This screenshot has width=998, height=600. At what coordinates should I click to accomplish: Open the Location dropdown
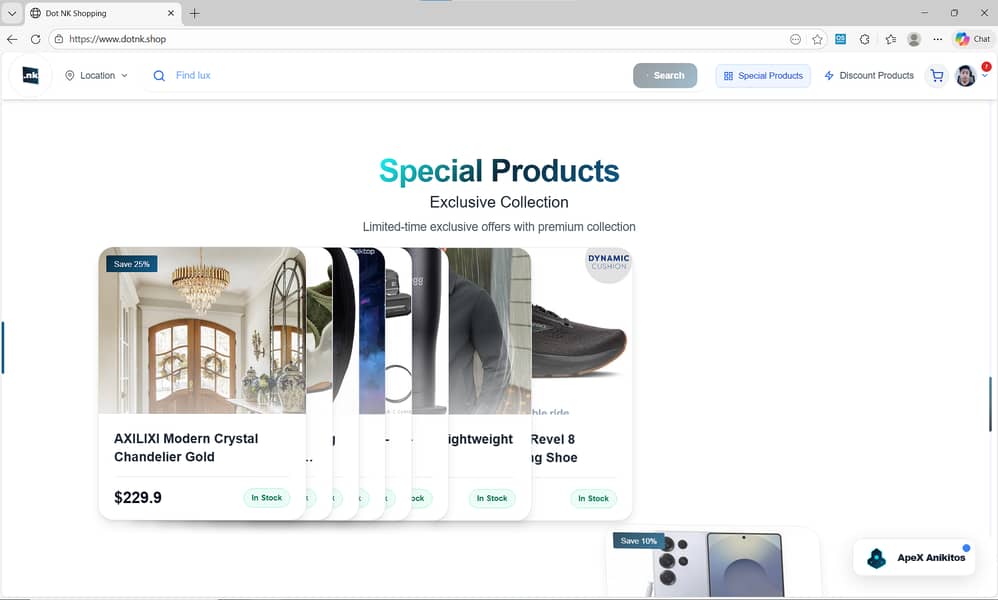(x=96, y=75)
